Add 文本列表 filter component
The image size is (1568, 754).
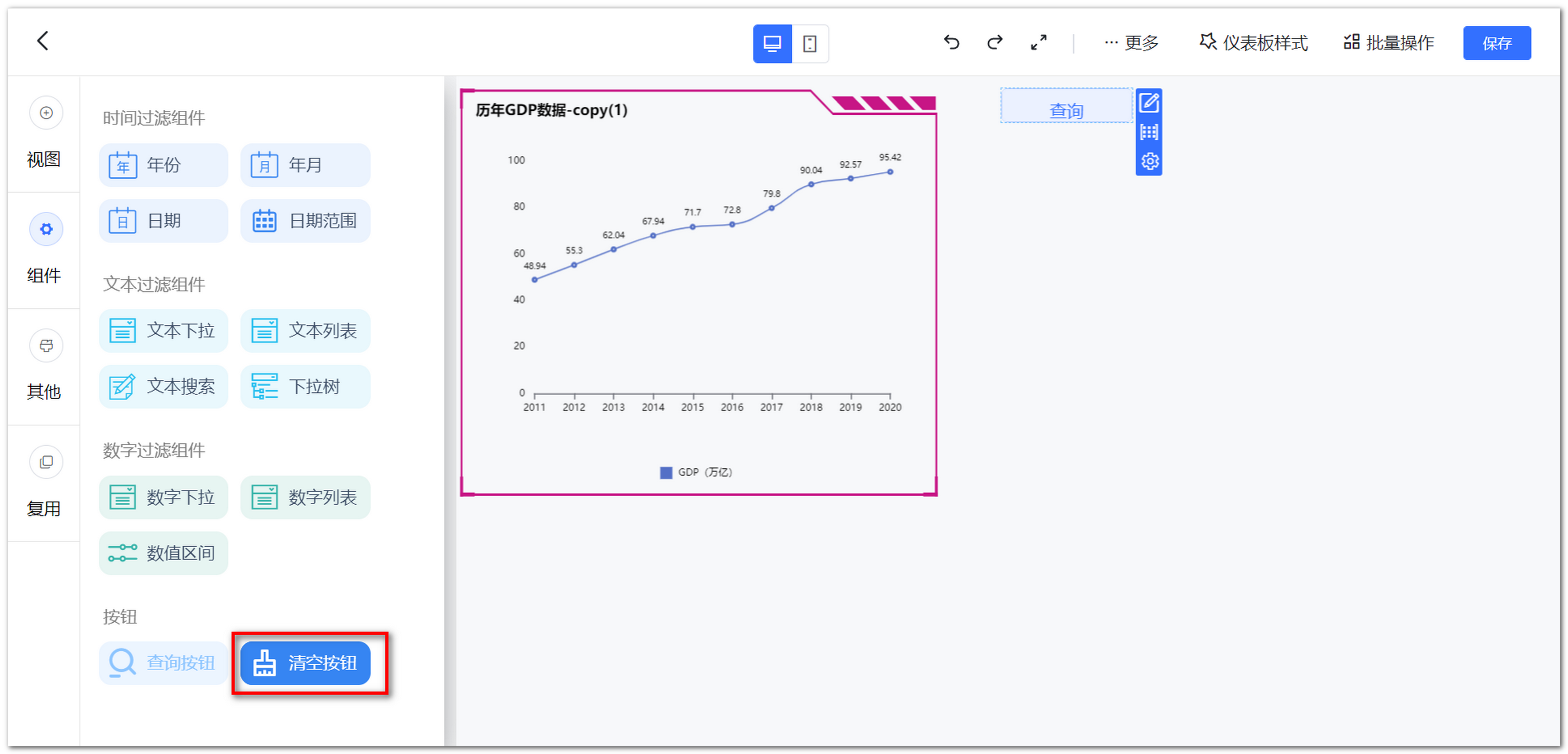point(305,331)
